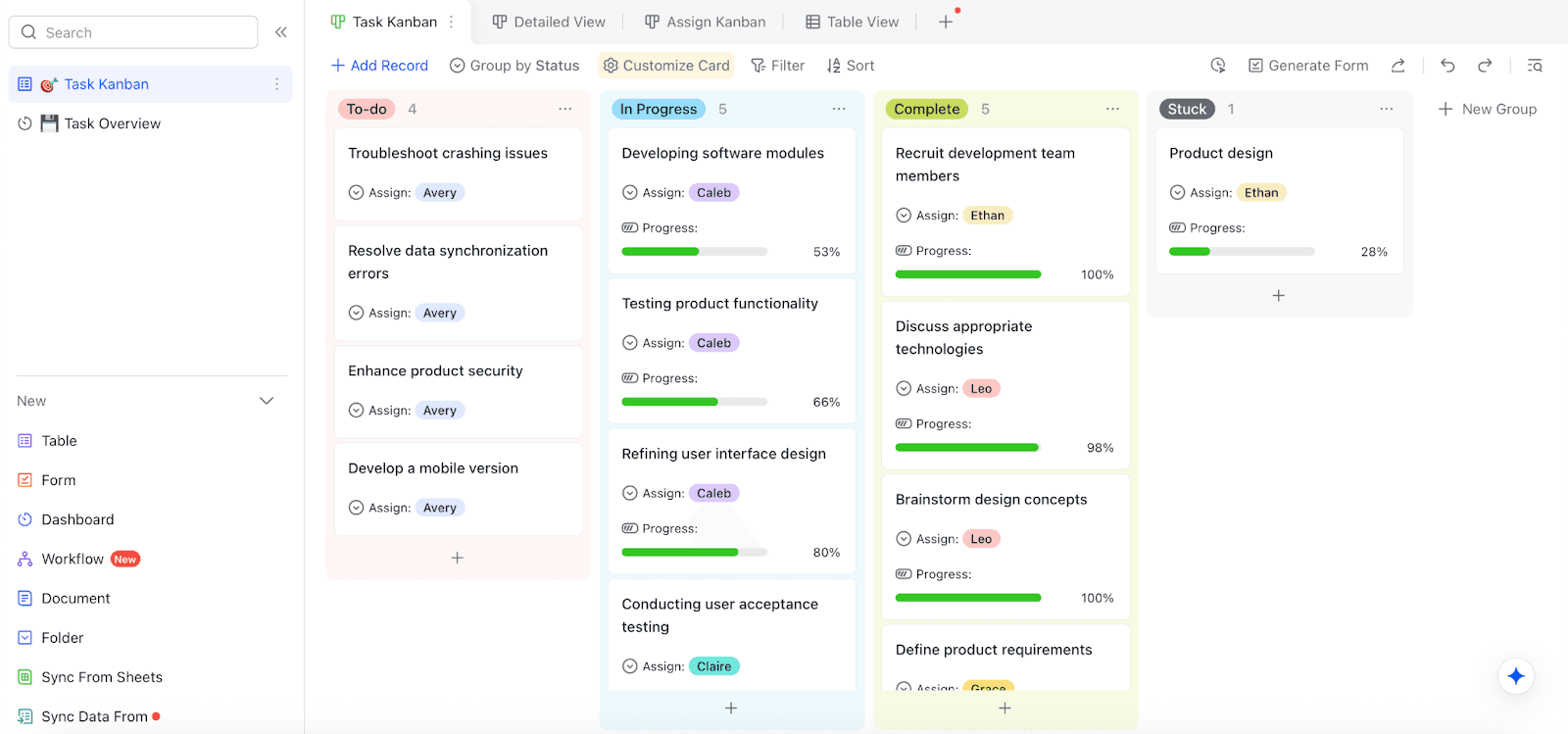Open the Group by Status dropdown
Image resolution: width=1568 pixels, height=734 pixels.
(x=514, y=66)
